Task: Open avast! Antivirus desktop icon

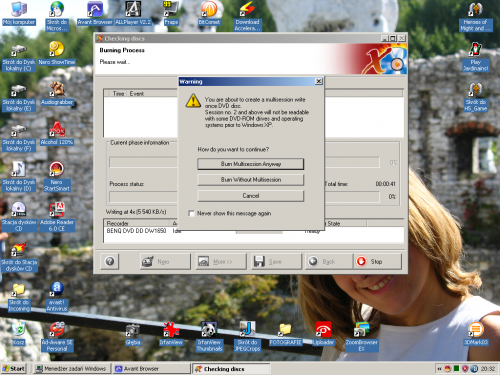Action: (57, 297)
